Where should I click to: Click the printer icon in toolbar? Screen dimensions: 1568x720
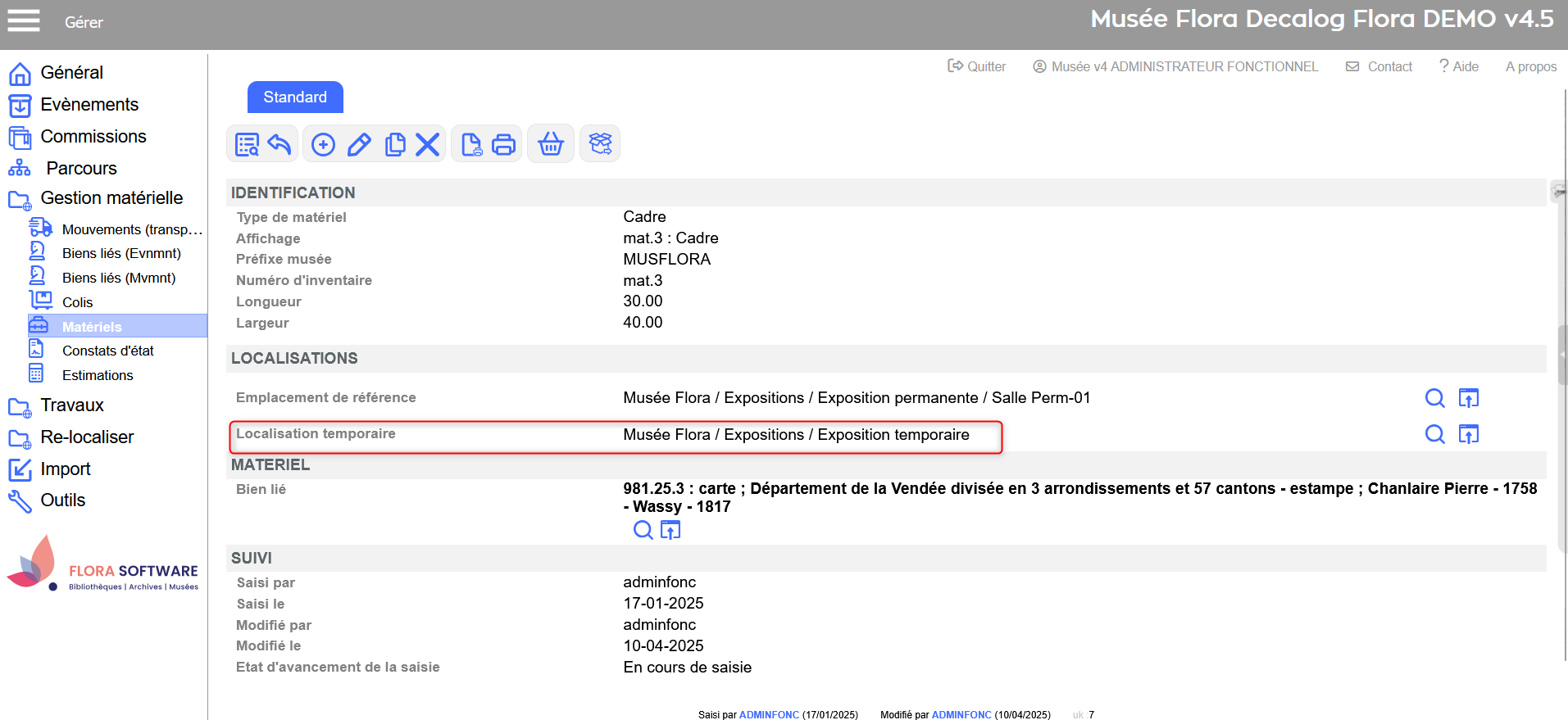(x=503, y=145)
